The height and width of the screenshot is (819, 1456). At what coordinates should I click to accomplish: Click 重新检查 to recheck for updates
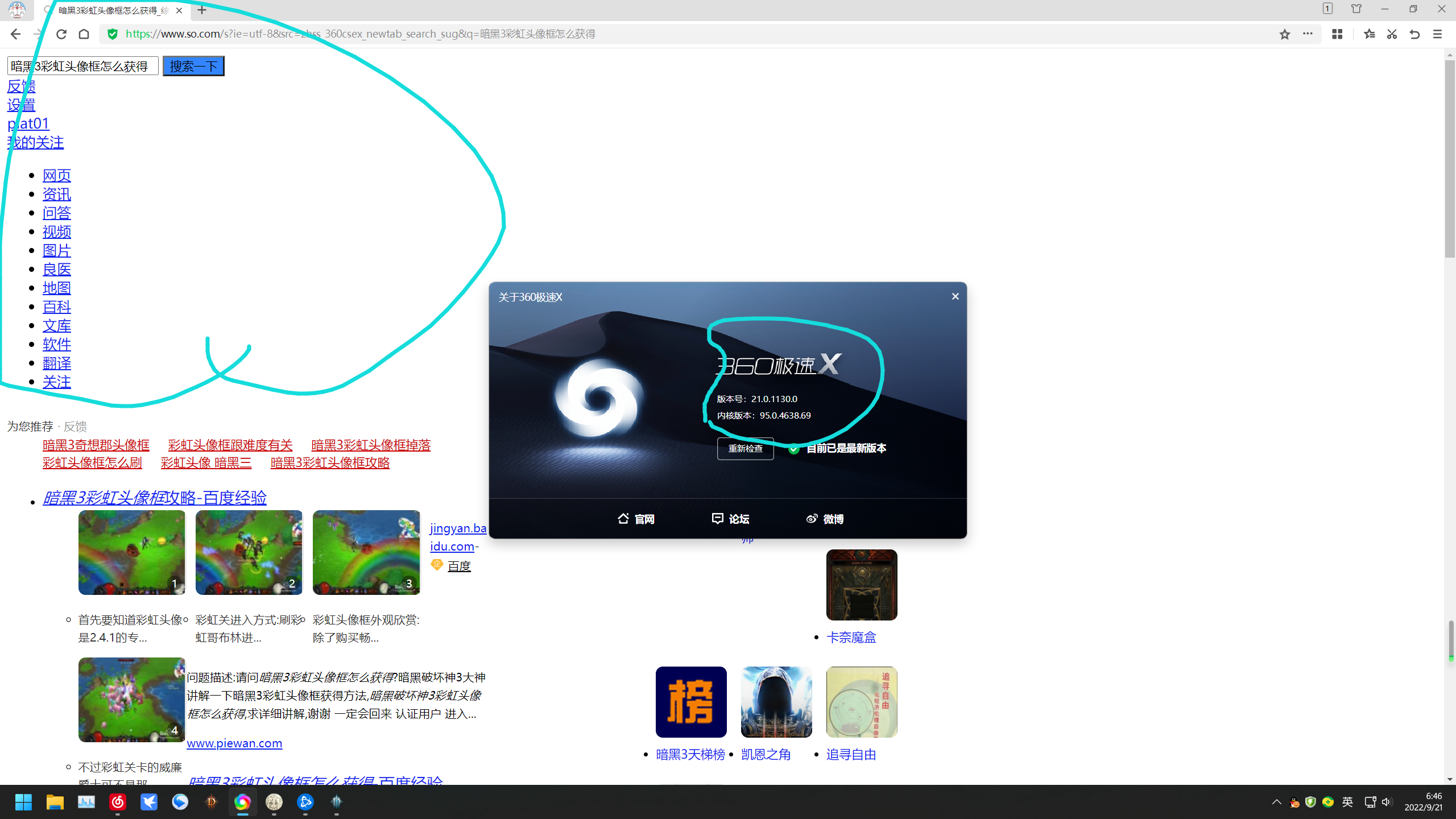[x=746, y=449]
